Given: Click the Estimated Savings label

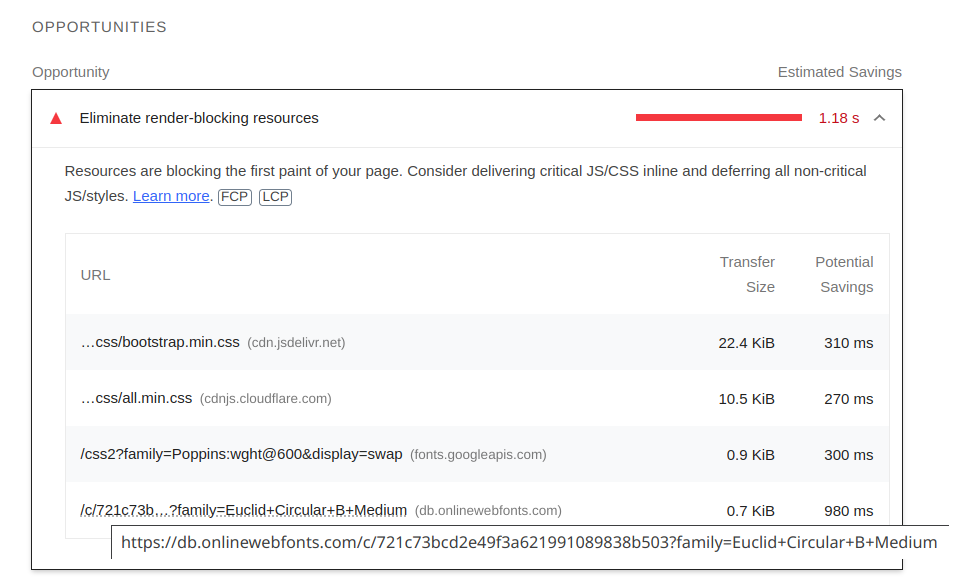Looking at the screenshot, I should click(x=839, y=71).
